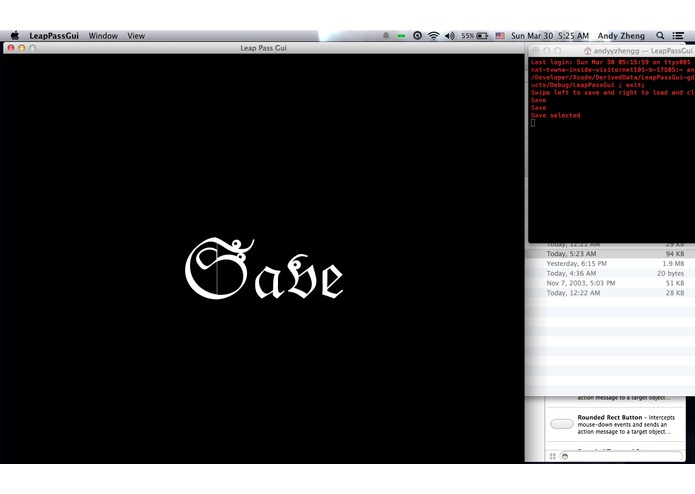
Task: Select the file row 'Today, 4:36 AM'
Action: (610, 273)
